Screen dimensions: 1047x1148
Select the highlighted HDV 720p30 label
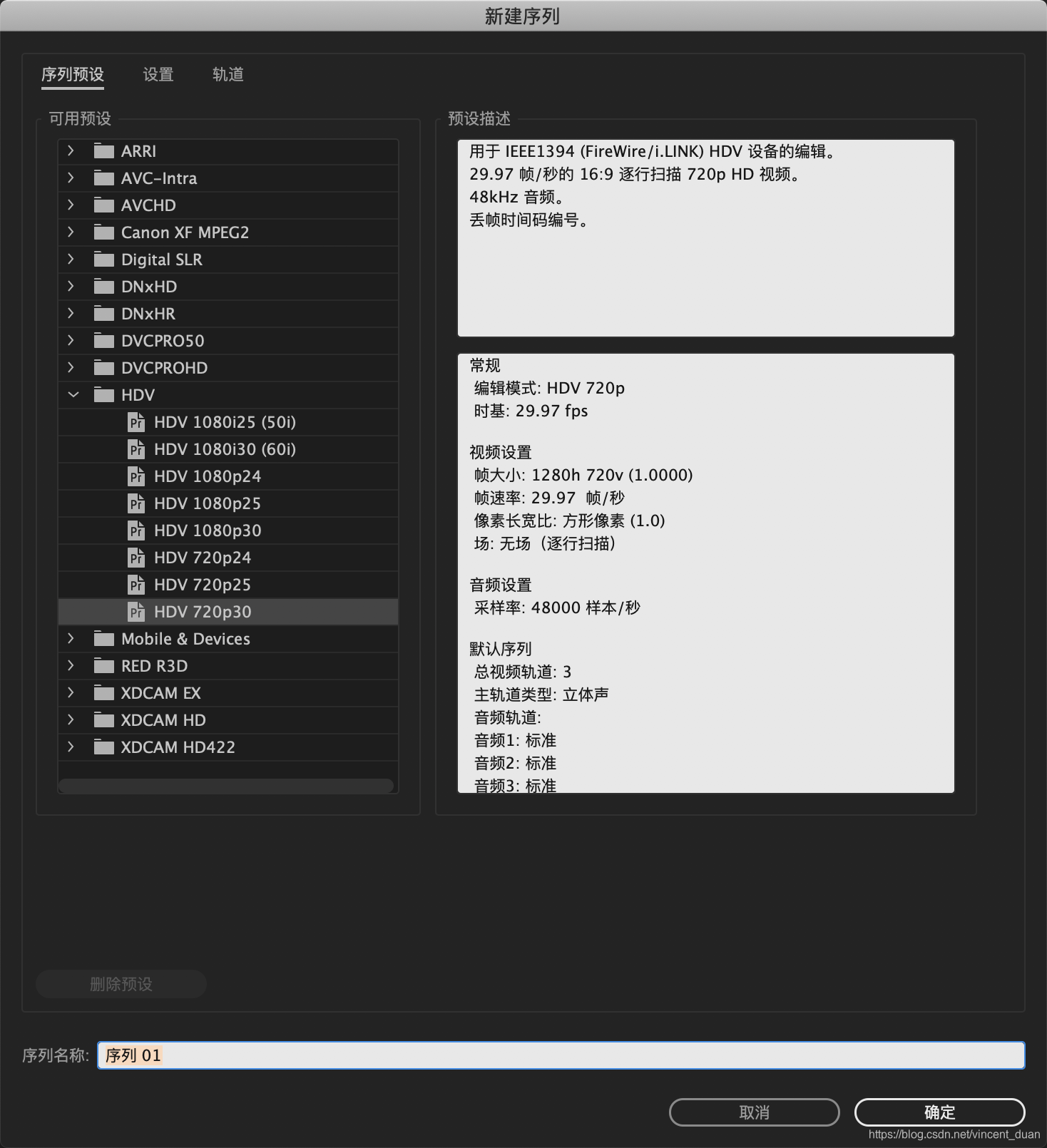click(203, 612)
